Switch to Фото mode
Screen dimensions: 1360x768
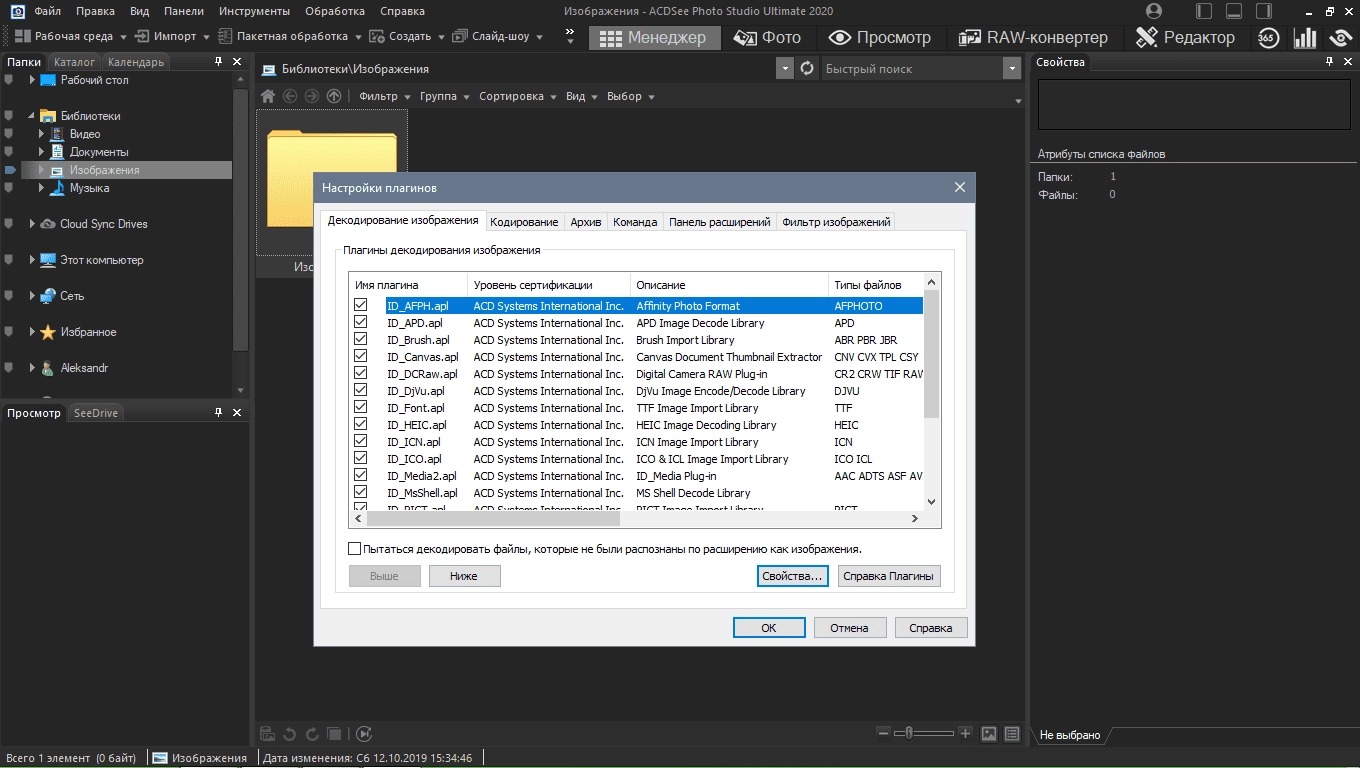tap(767, 38)
